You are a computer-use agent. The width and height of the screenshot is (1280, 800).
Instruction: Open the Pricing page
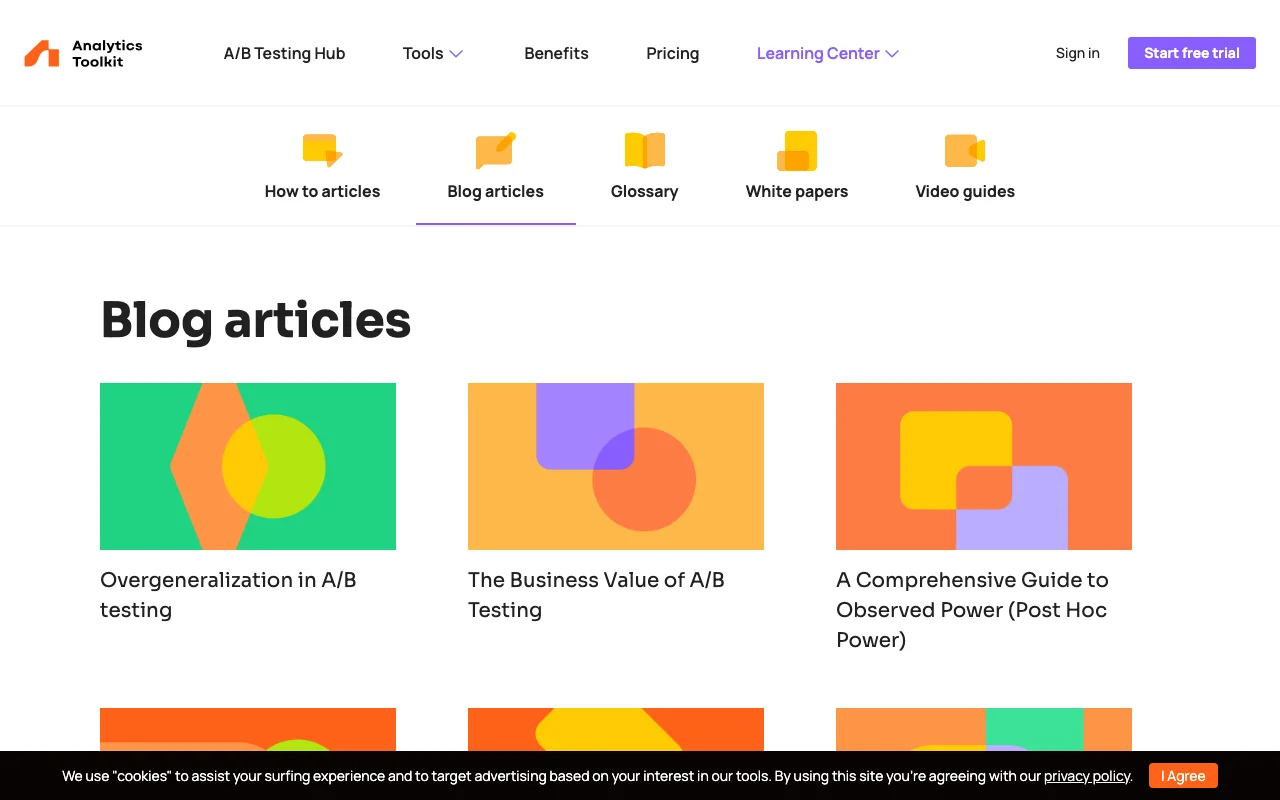672,53
